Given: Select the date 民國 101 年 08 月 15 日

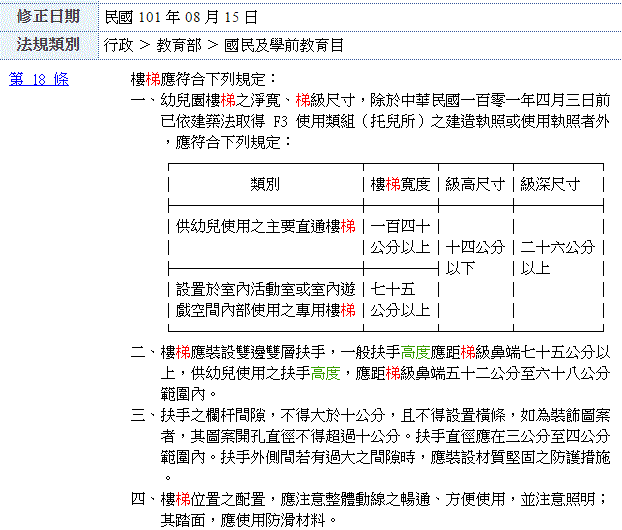Looking at the screenshot, I should point(181,17).
